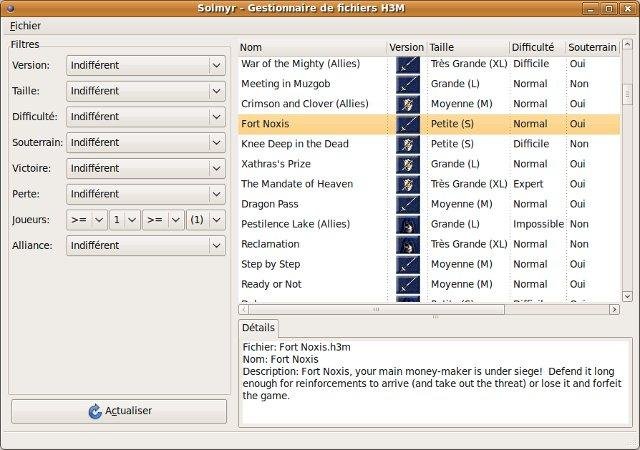
Task: Click Non in Knee Deep in the Dead row
Action: point(579,144)
